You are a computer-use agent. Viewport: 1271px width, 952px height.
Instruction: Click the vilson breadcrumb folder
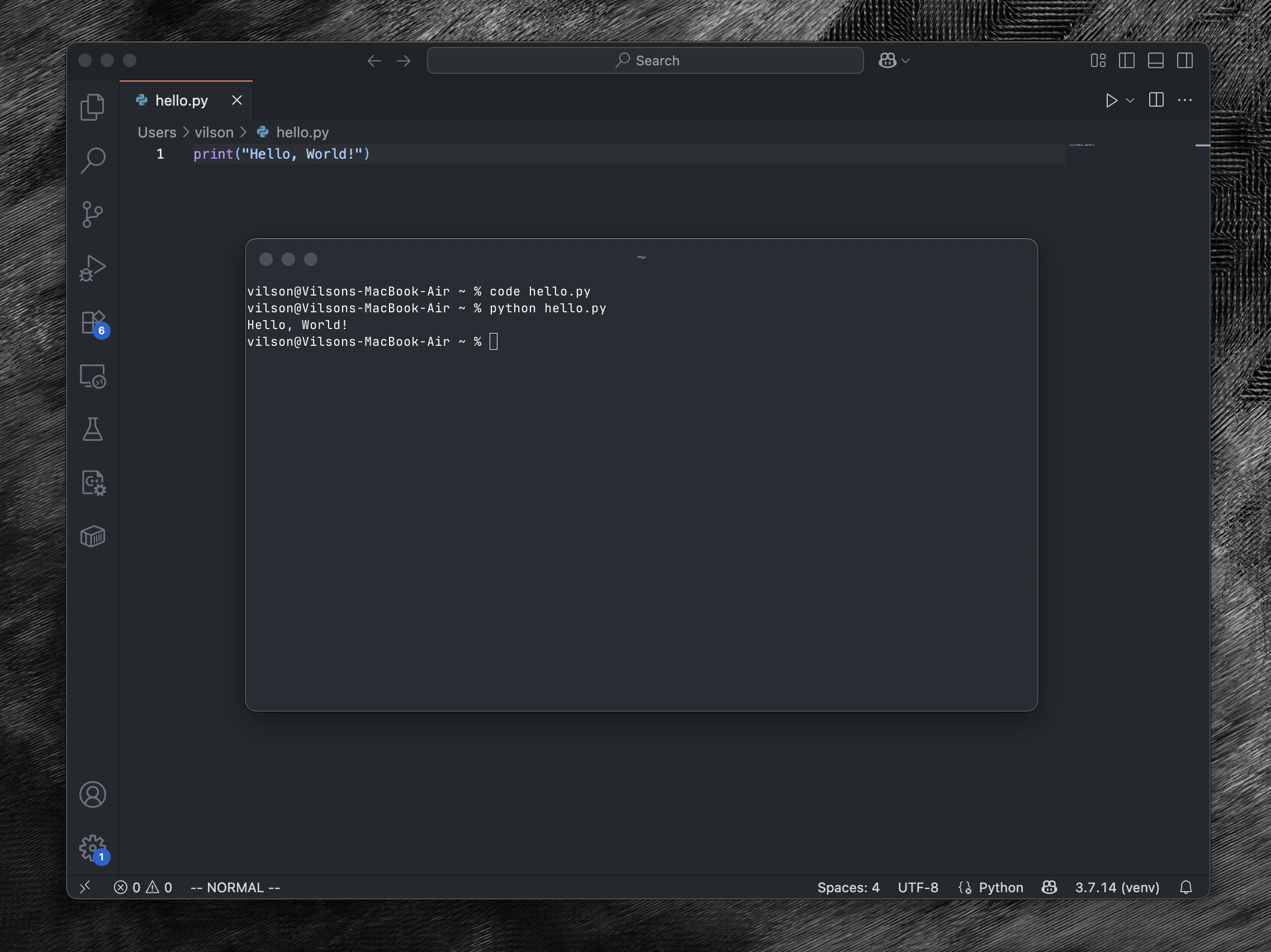pyautogui.click(x=214, y=132)
